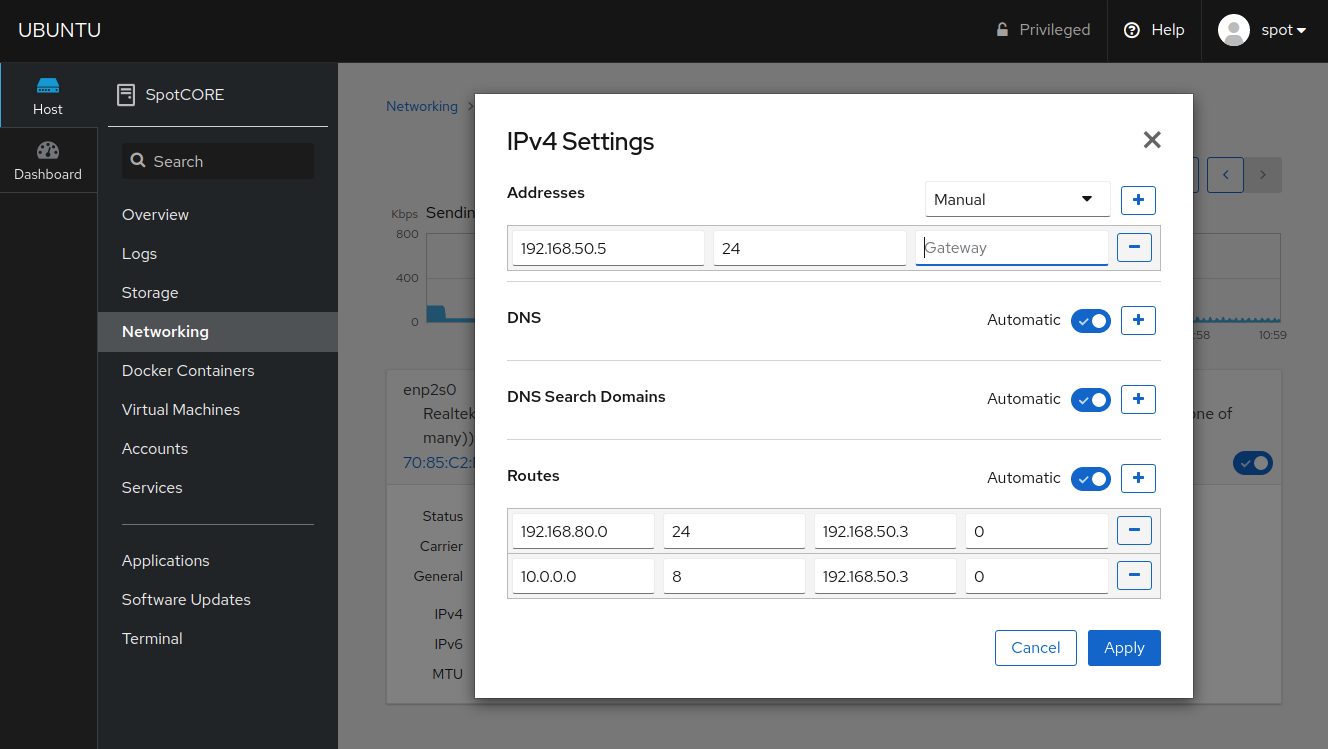Click the SpotCORE host icon
This screenshot has height=749, width=1328.
(126, 95)
